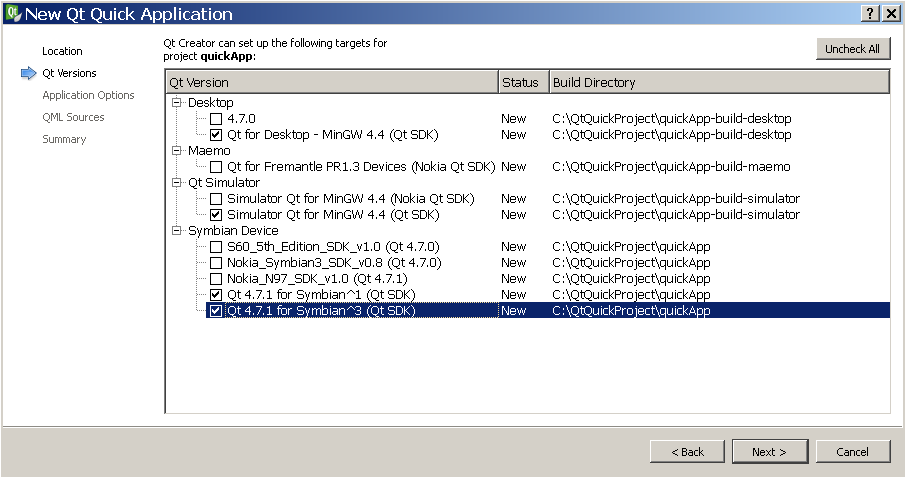The image size is (905, 477).
Task: Proceed with the Next > button
Action: pyautogui.click(x=769, y=452)
